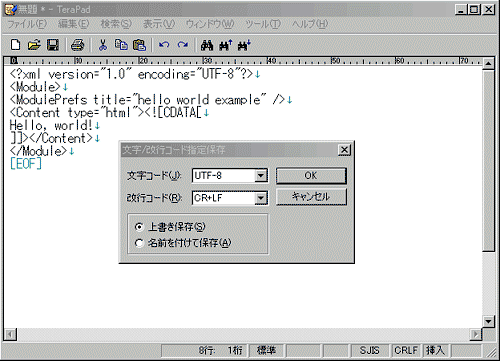This screenshot has height=361, width=500.
Task: Click SJIS in the status bar
Action: [369, 350]
